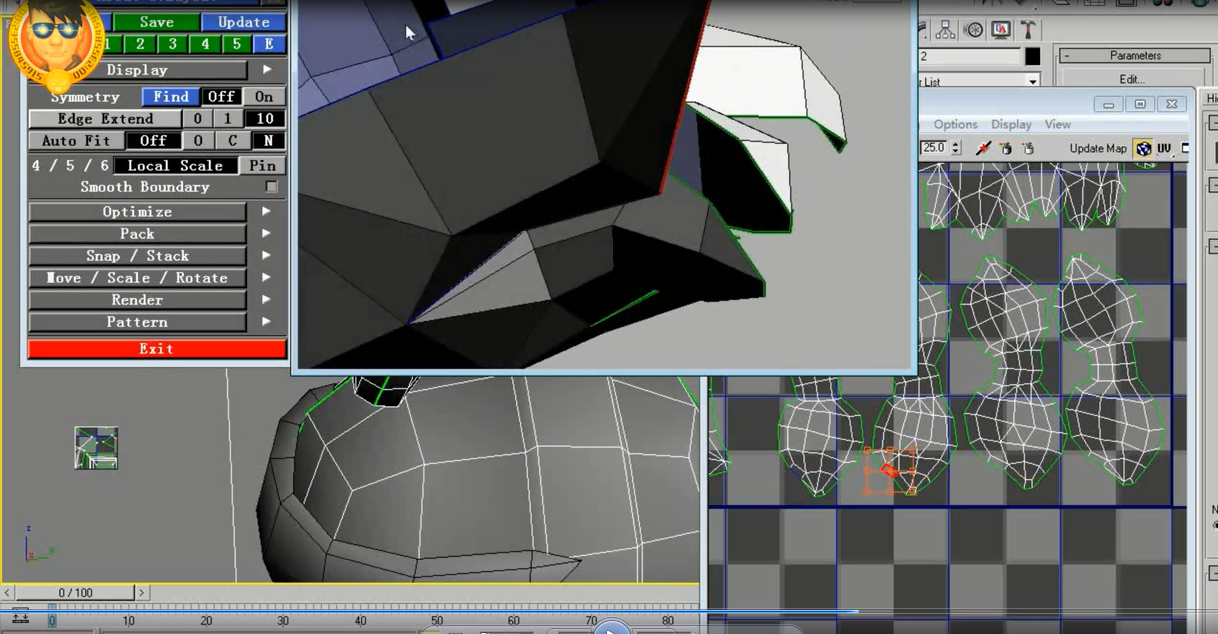Set Auto Fit option C
1218x634 pixels.
click(232, 141)
